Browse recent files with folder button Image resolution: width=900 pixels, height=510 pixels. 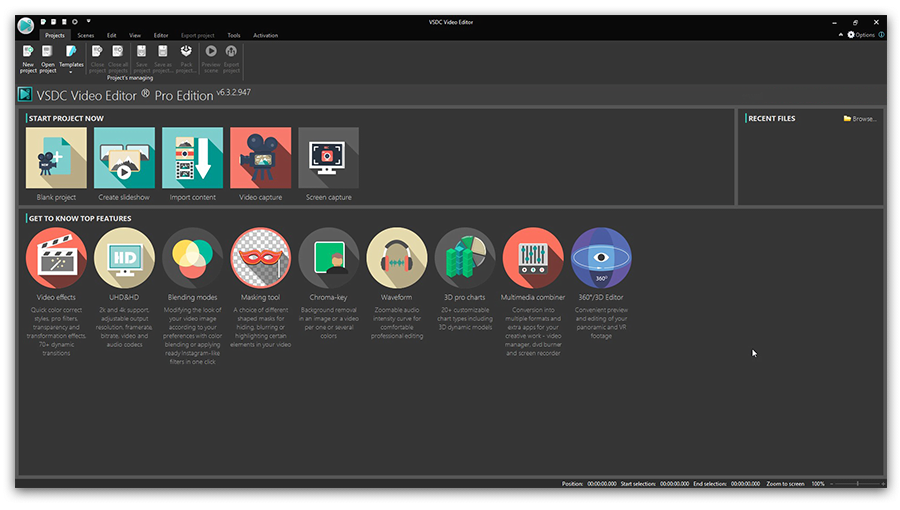859,119
